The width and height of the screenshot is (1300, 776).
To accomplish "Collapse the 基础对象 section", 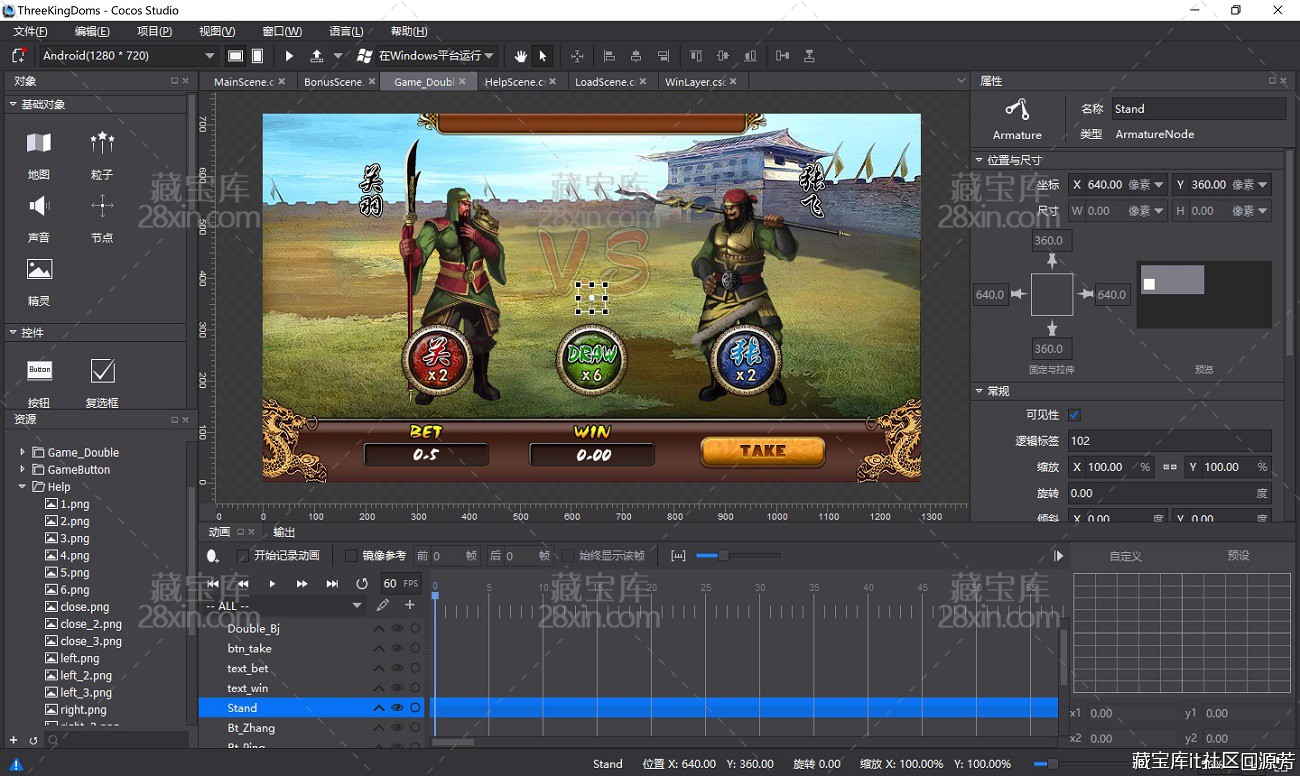I will 13,104.
